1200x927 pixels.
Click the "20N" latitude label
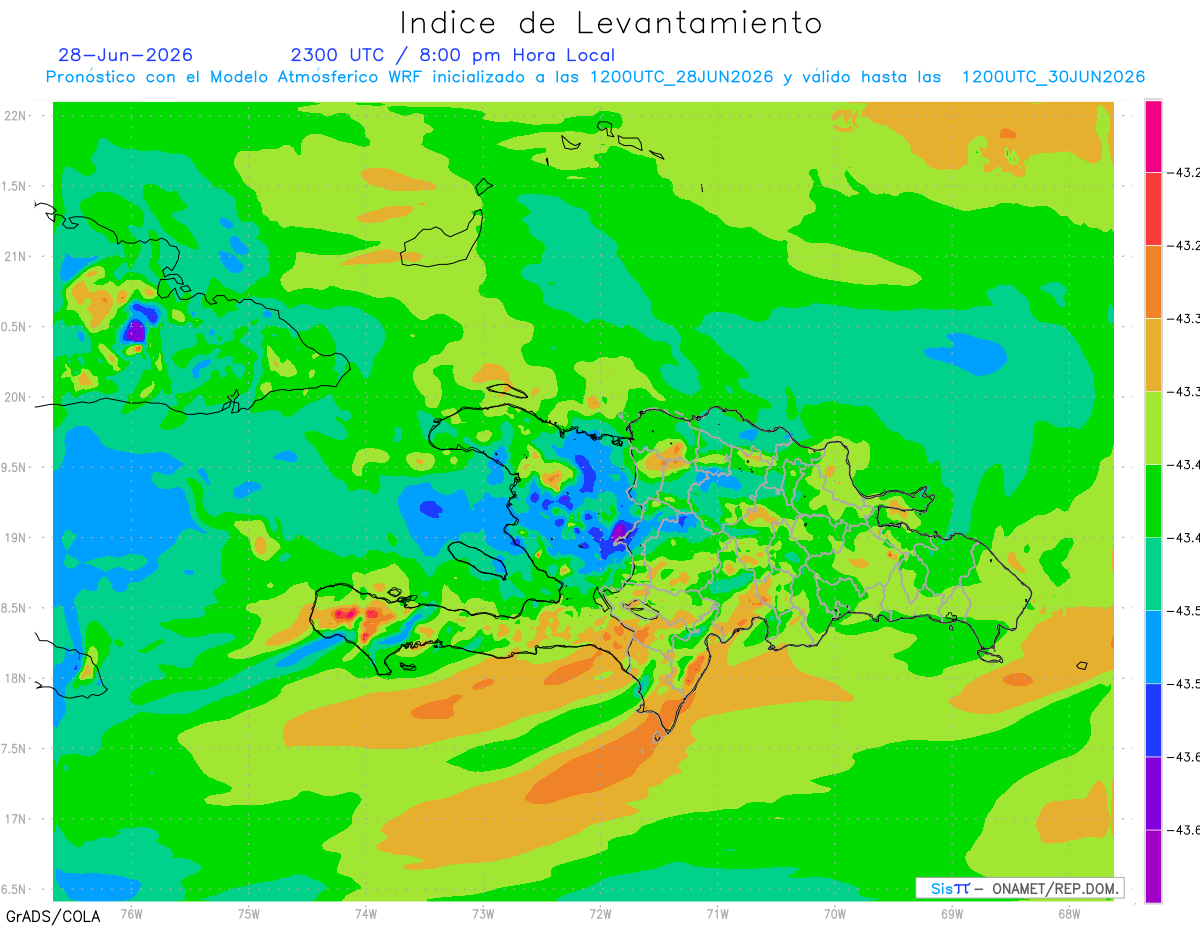pos(15,397)
